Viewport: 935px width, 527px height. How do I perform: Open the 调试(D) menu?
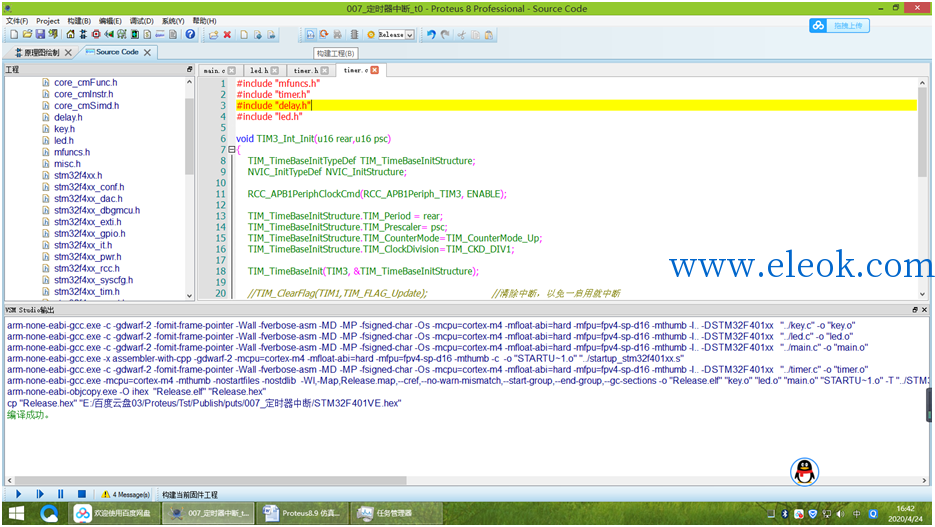[141, 21]
